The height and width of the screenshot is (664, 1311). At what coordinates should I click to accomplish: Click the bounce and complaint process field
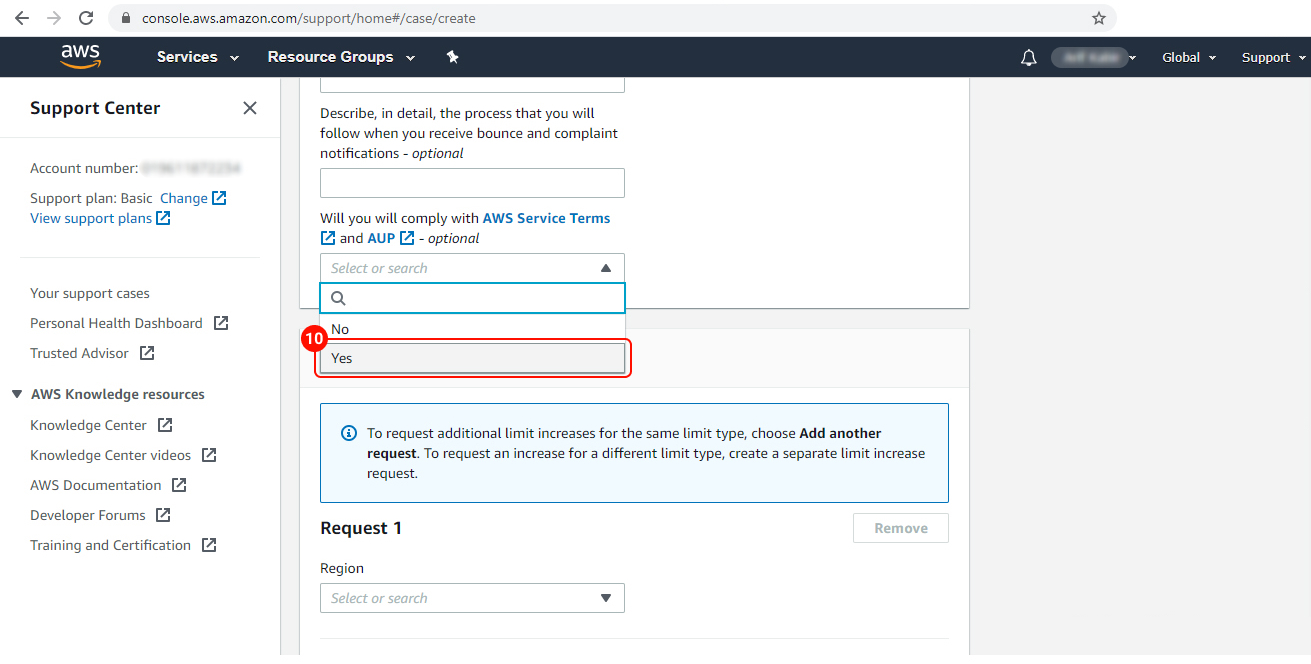pyautogui.click(x=472, y=183)
